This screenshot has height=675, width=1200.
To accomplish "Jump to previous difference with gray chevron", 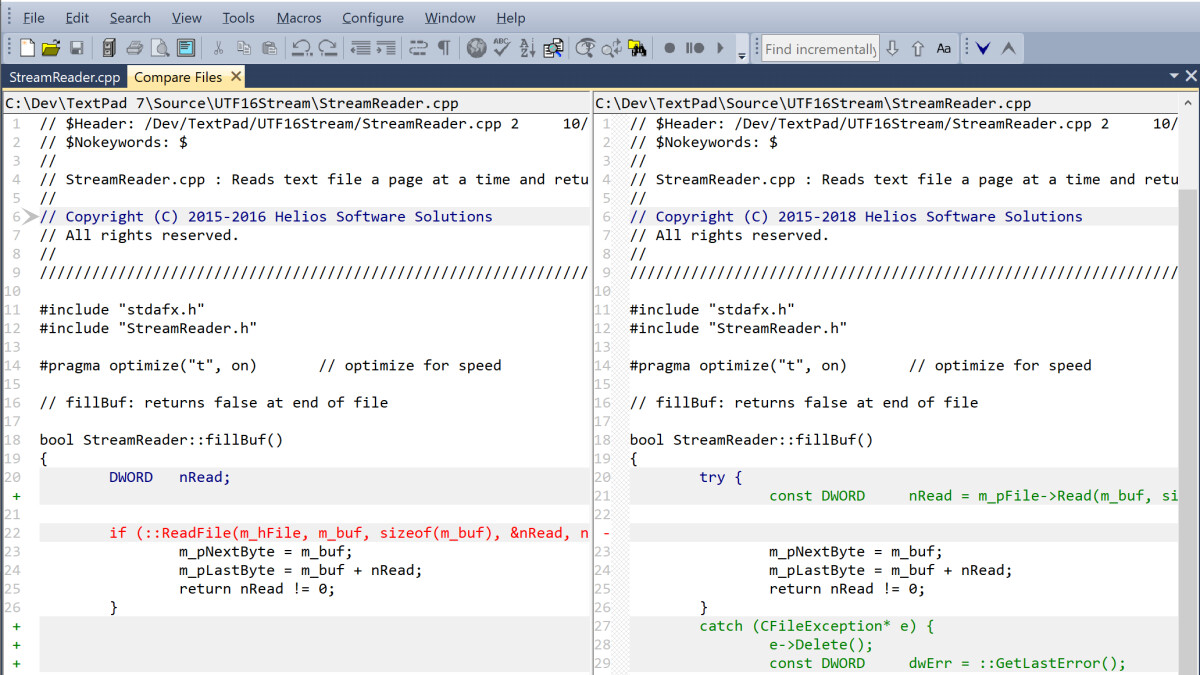I will coord(1009,48).
